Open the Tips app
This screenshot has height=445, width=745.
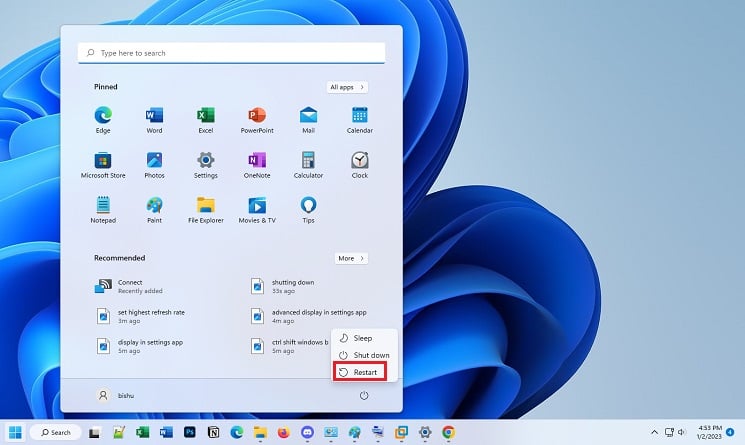click(x=308, y=210)
